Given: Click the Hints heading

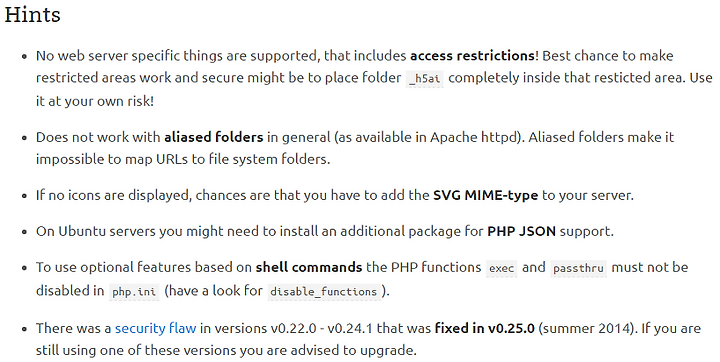Looking at the screenshot, I should [x=33, y=15].
